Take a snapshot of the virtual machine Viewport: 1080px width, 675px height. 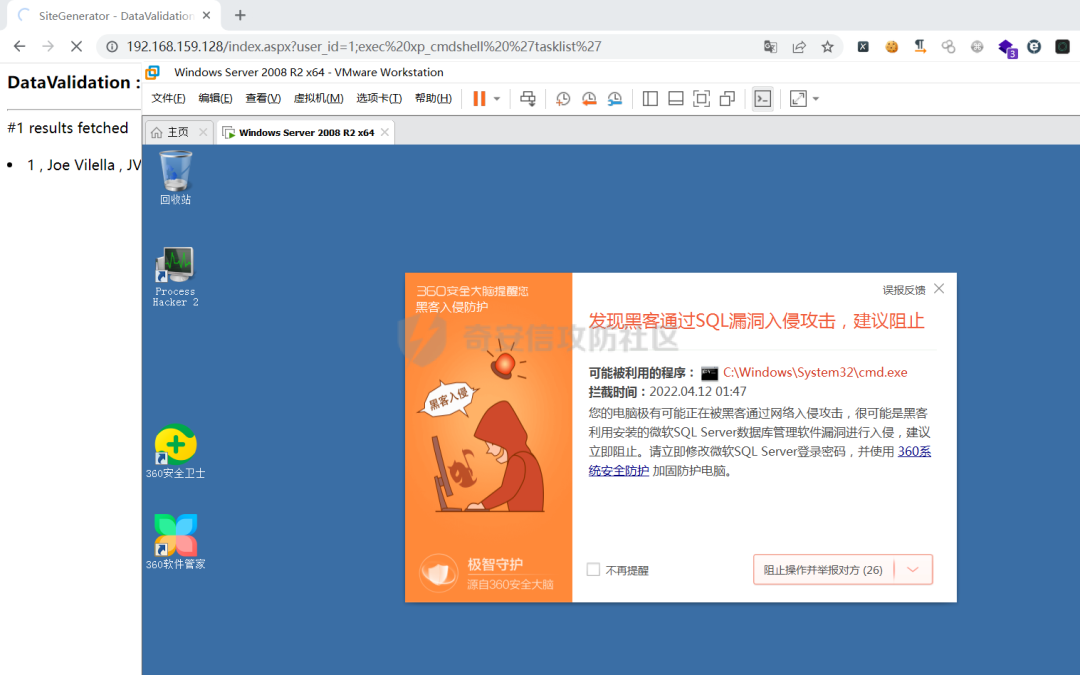563,98
